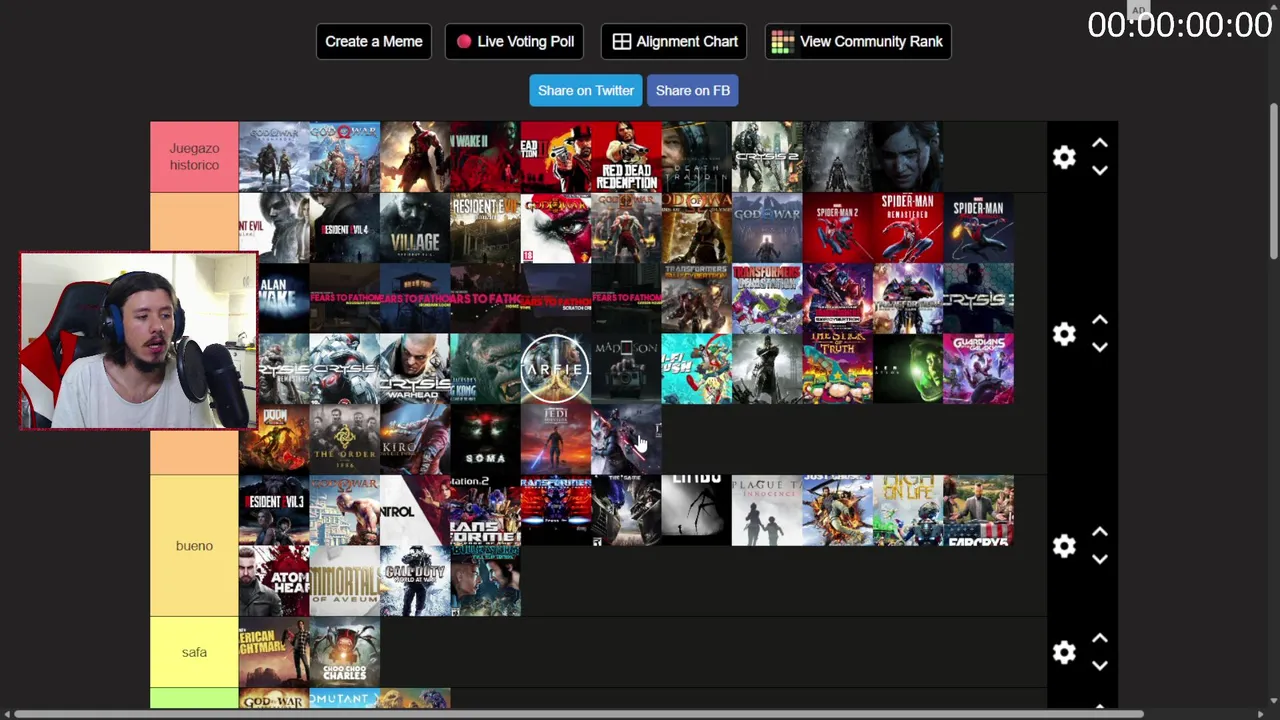
Task: Select Spider-Man 2 cover
Action: click(837, 228)
